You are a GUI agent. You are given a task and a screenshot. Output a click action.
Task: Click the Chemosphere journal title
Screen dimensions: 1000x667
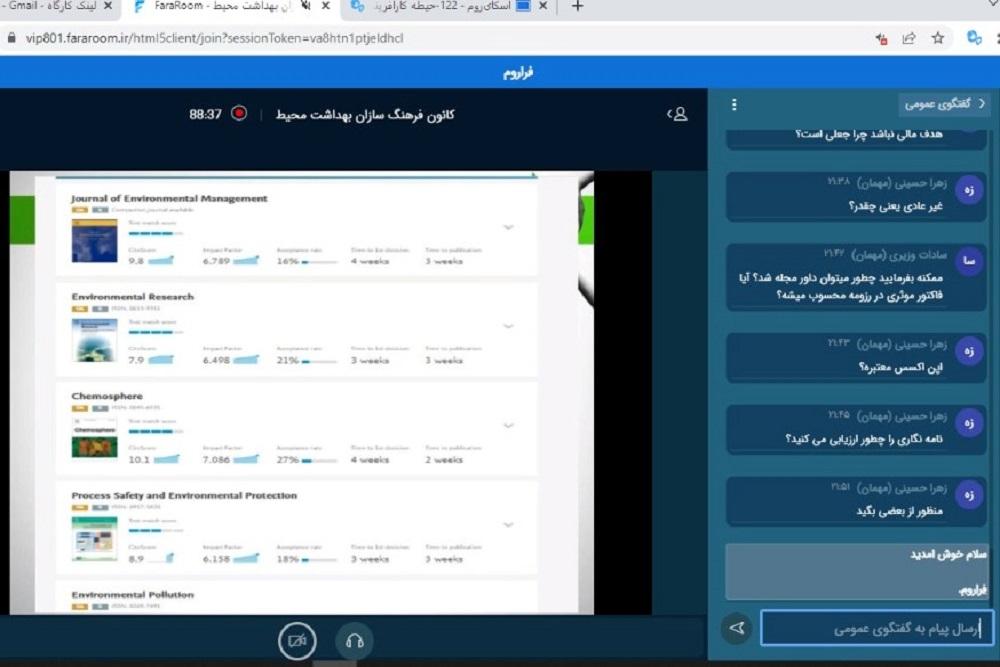pyautogui.click(x=107, y=396)
